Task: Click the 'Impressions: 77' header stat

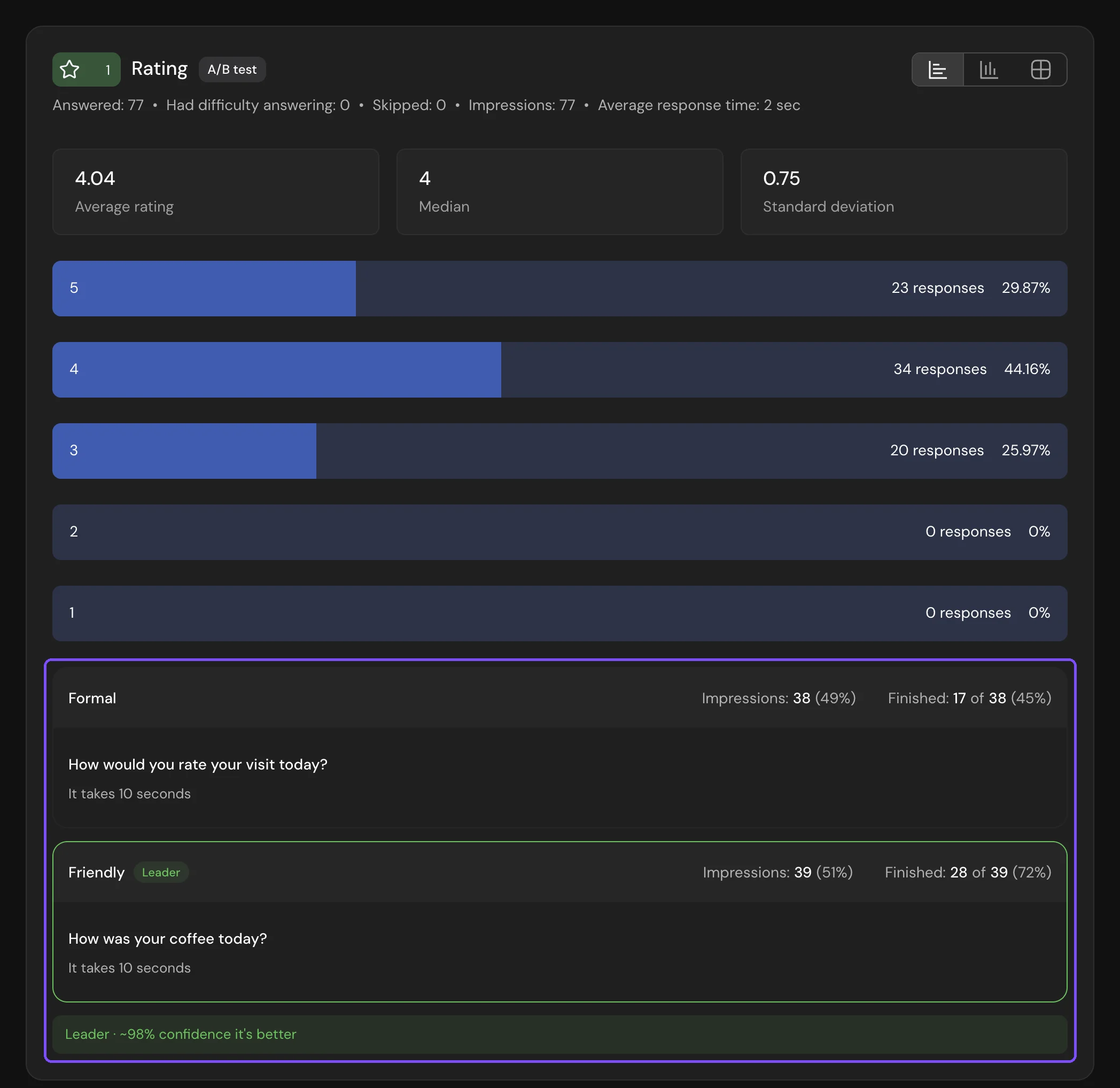Action: tap(522, 105)
